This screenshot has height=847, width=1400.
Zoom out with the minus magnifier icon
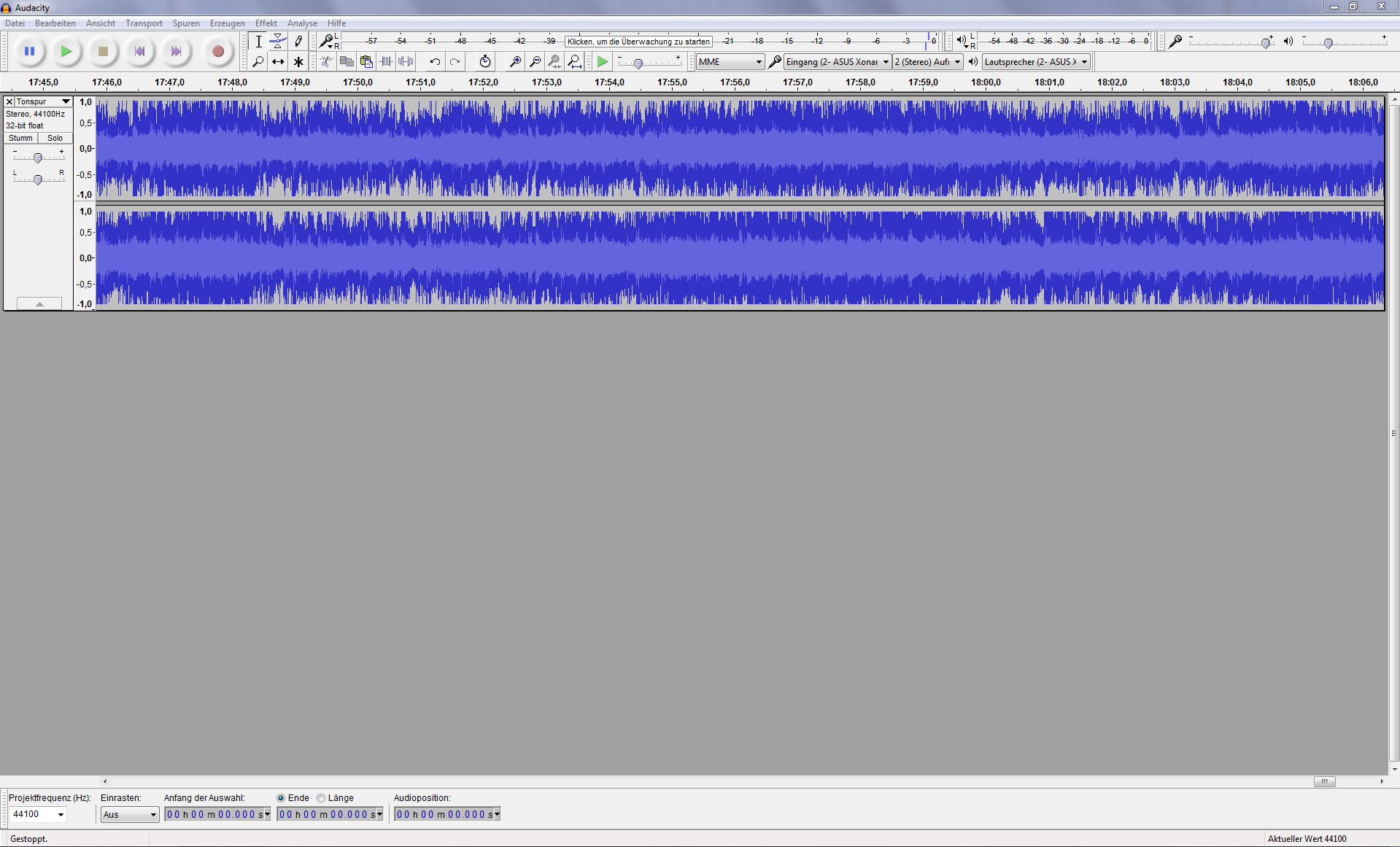(535, 62)
